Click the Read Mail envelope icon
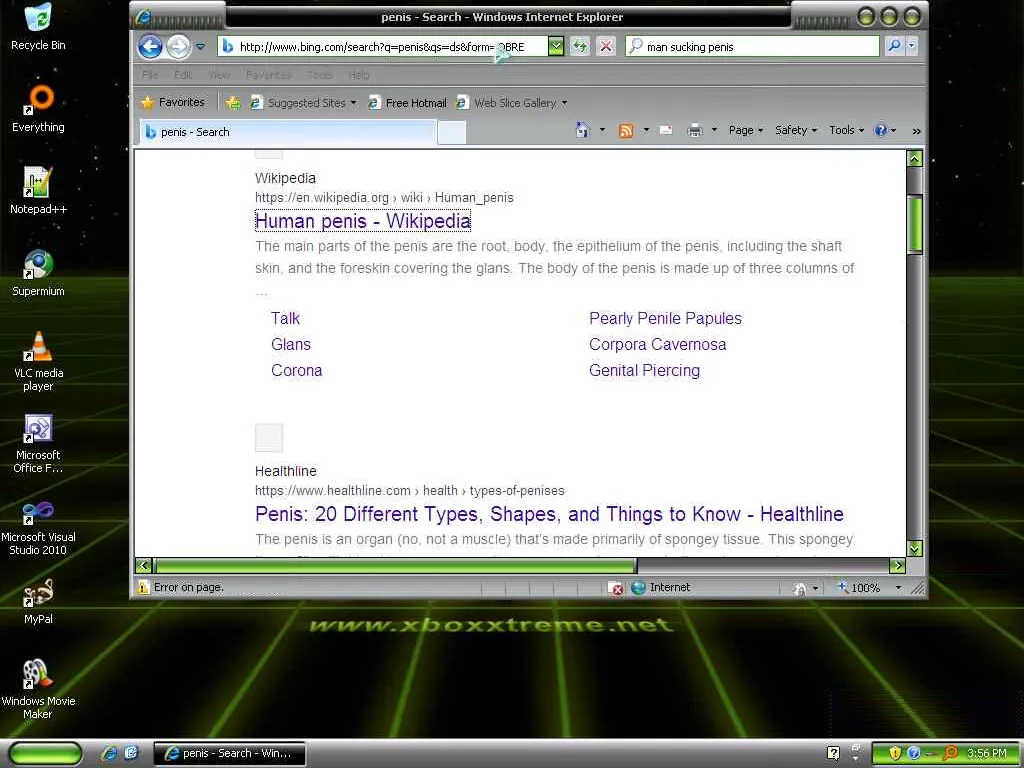 pos(666,130)
